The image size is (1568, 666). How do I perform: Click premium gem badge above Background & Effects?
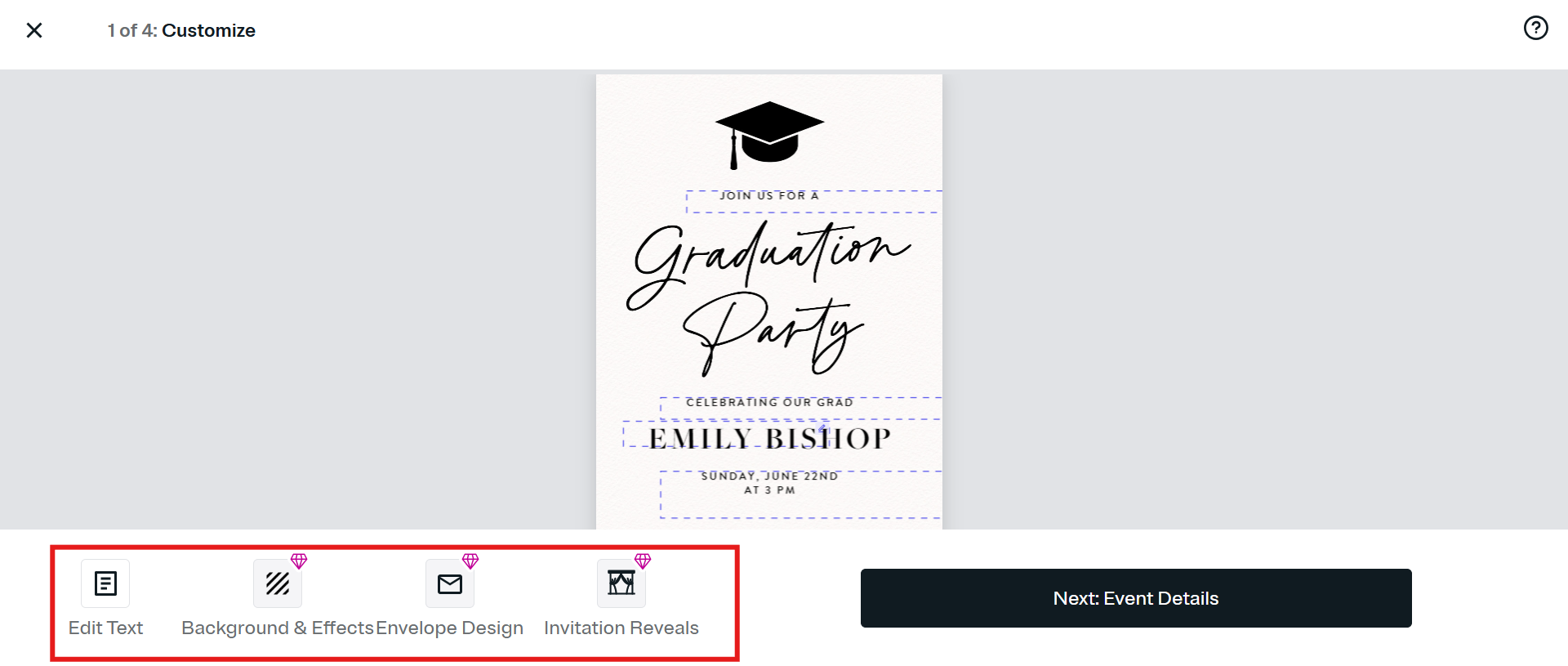(299, 561)
